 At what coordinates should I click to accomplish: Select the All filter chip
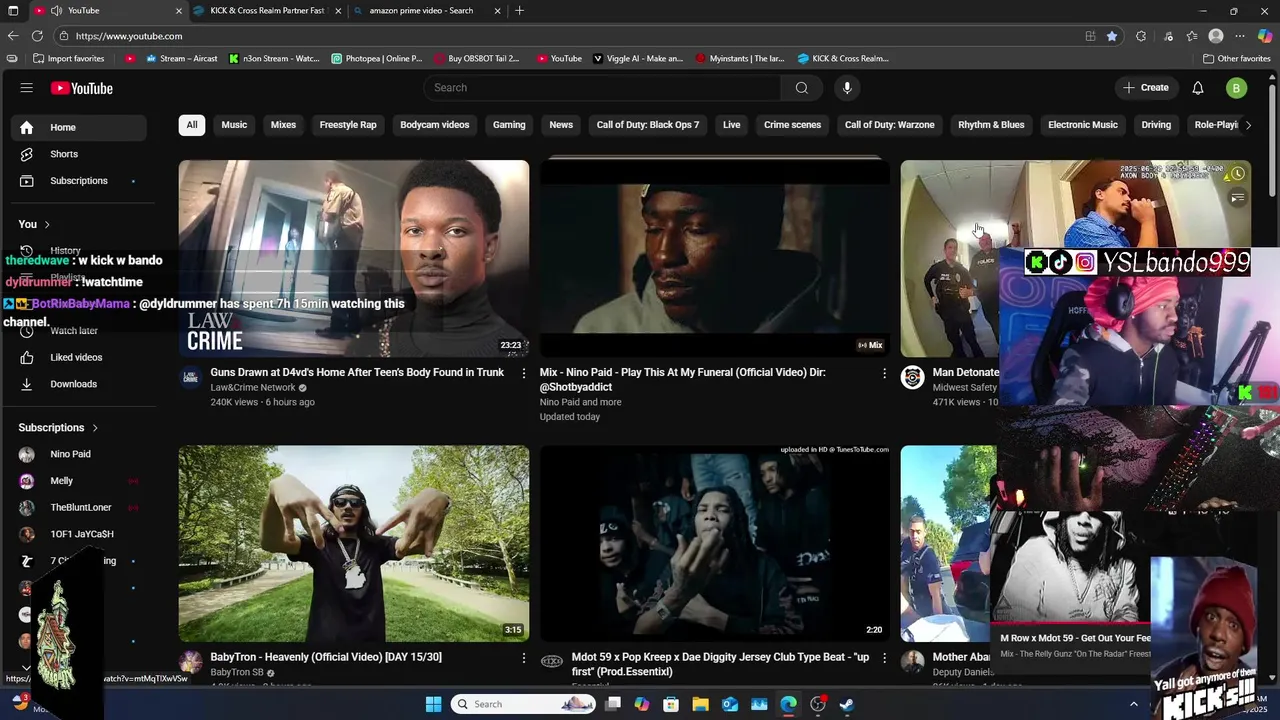pyautogui.click(x=192, y=125)
